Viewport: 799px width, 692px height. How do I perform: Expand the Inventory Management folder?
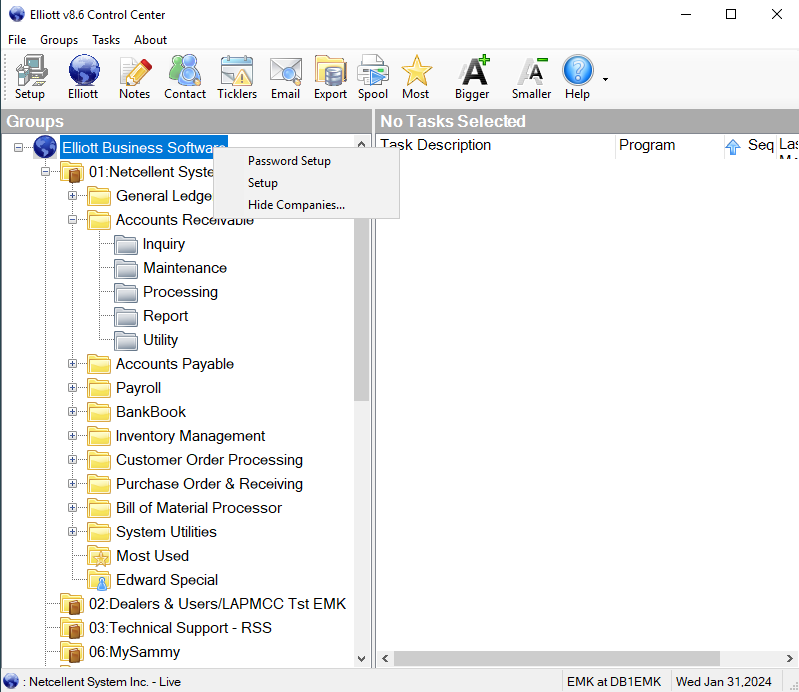pos(72,436)
